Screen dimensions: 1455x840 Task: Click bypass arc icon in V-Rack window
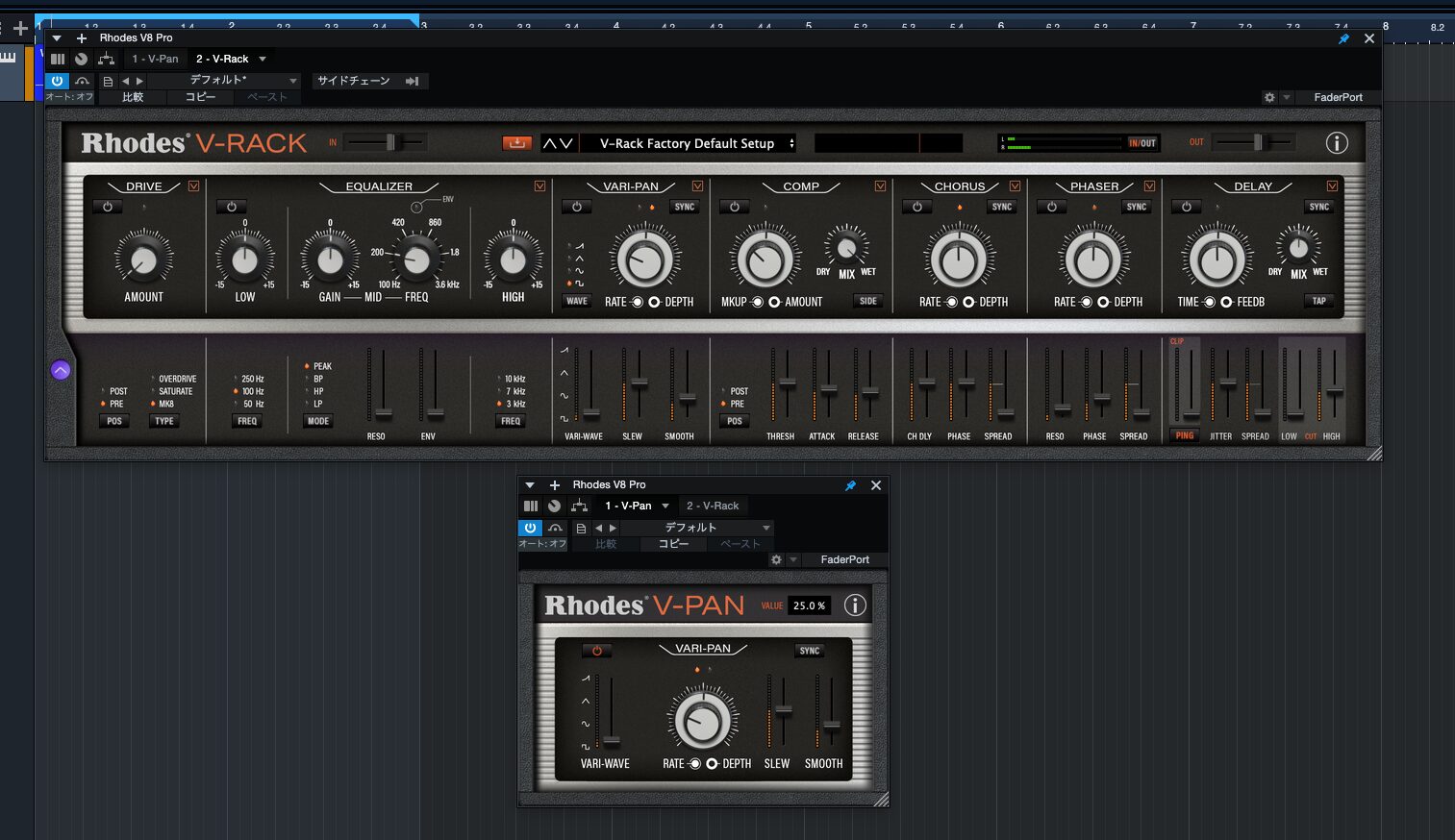83,82
